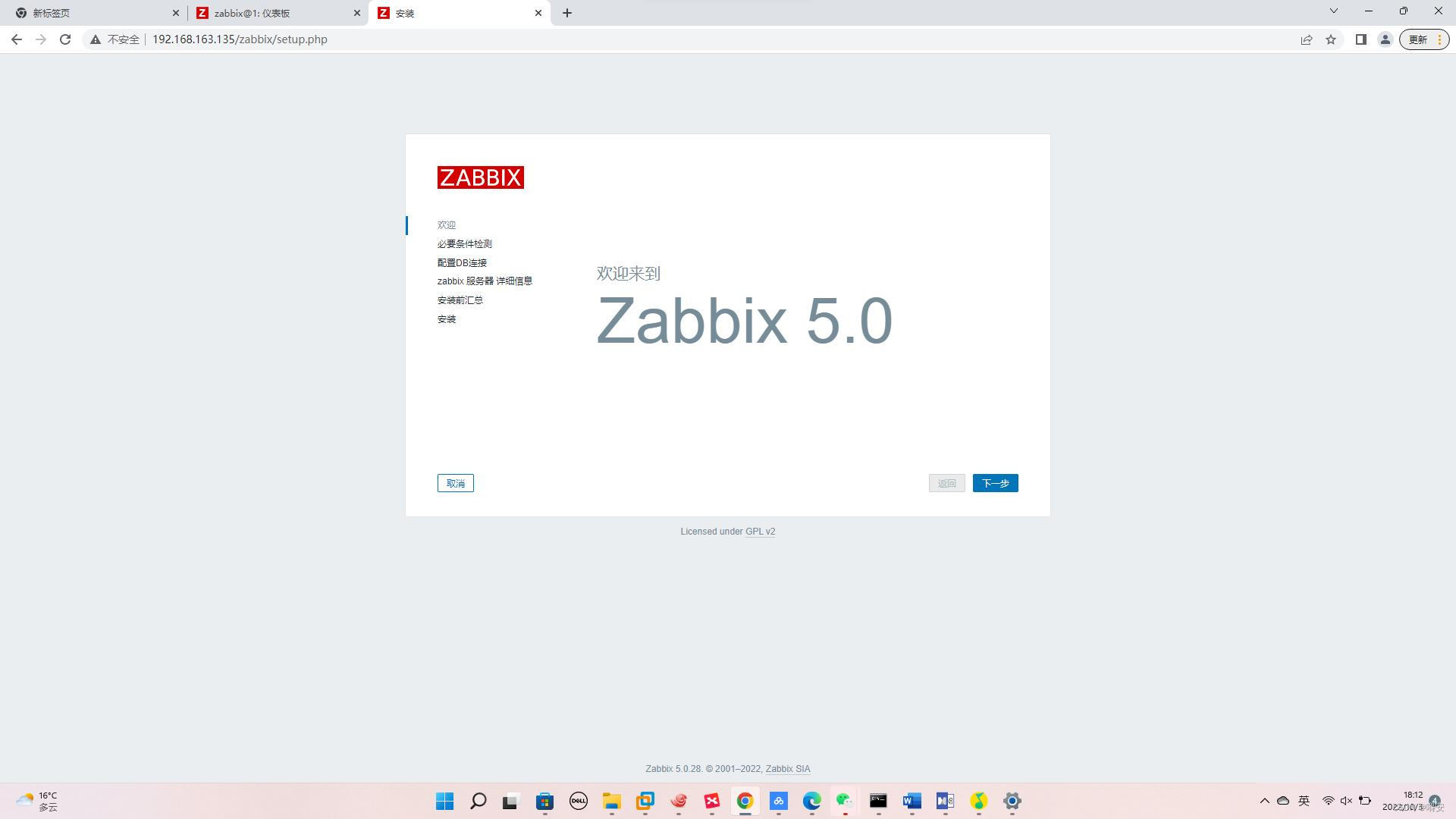Select the 必要条件检测 setup step

464,244
